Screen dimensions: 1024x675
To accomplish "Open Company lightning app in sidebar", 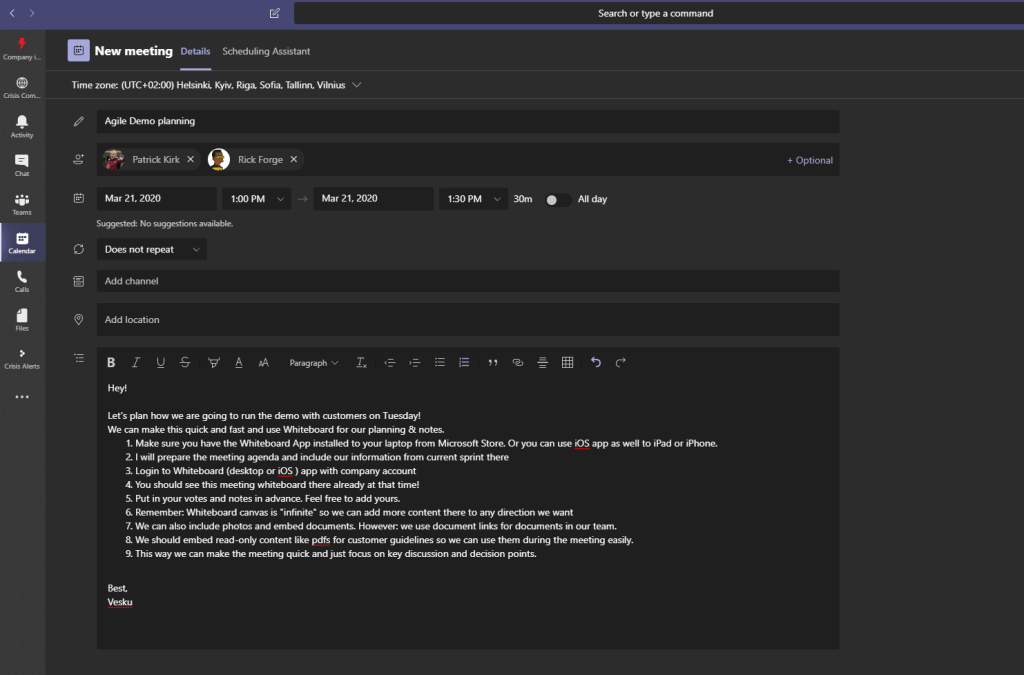I will (22, 49).
